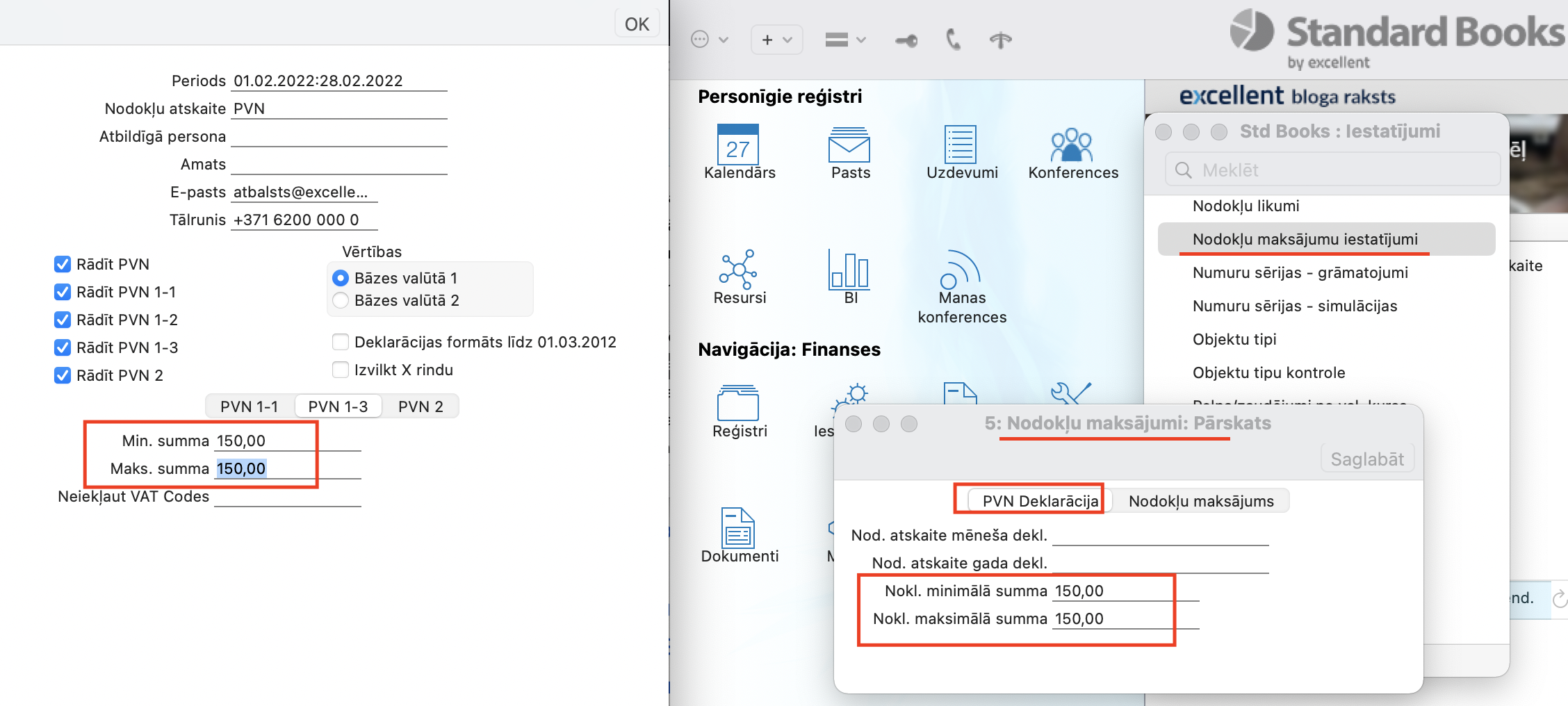
Task: Click the phone icon in toolbar
Action: [x=954, y=40]
